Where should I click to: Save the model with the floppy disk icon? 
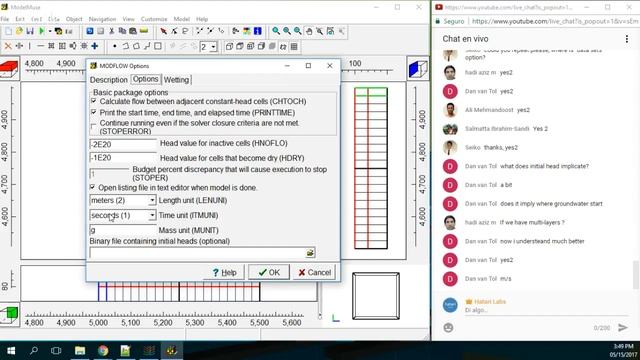30,31
